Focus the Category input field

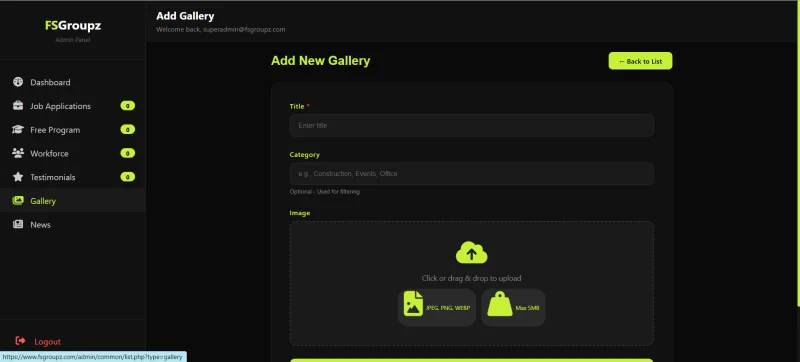pyautogui.click(x=471, y=173)
